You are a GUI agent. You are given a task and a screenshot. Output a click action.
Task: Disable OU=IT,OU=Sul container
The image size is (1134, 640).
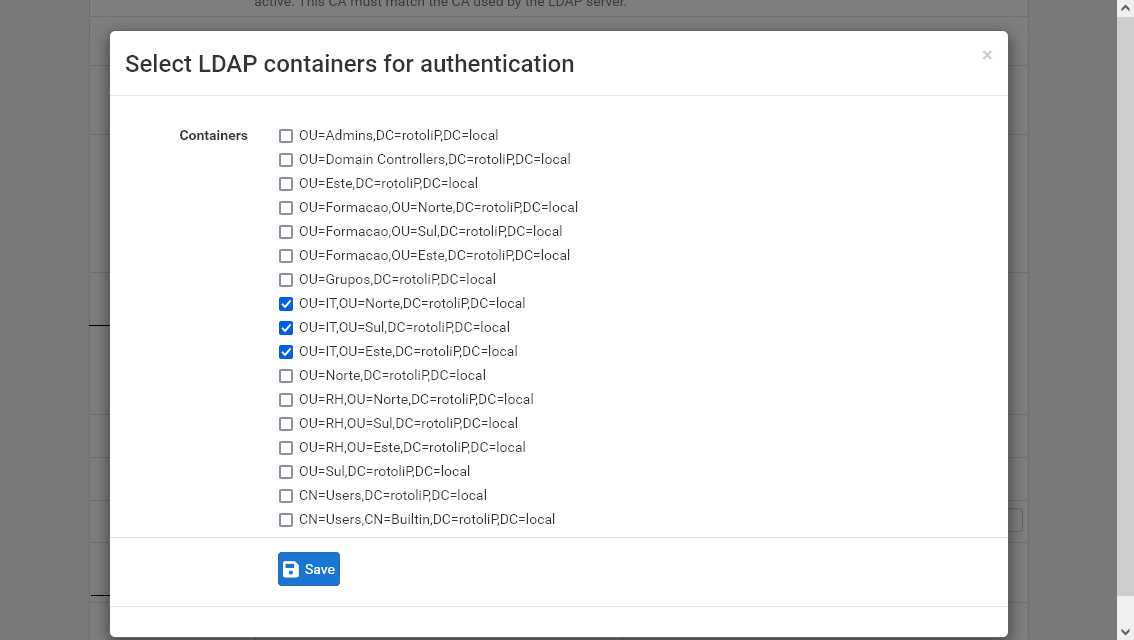click(285, 327)
